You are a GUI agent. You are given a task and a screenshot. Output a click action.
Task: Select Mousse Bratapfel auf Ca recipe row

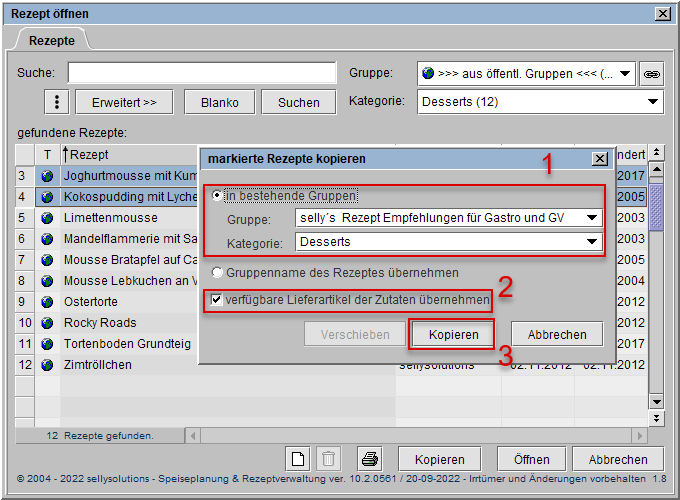(x=129, y=260)
